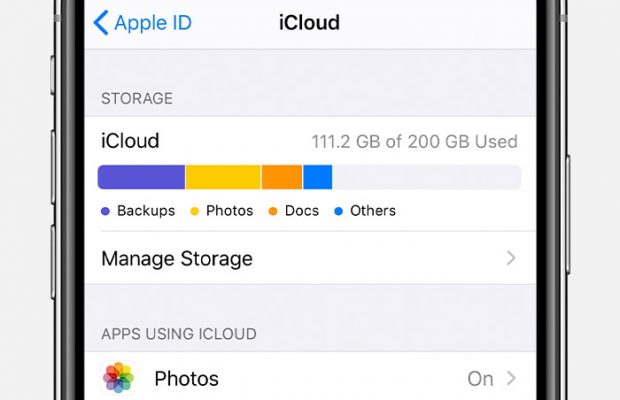
Task: Tap the iCloud storage label
Action: point(130,141)
